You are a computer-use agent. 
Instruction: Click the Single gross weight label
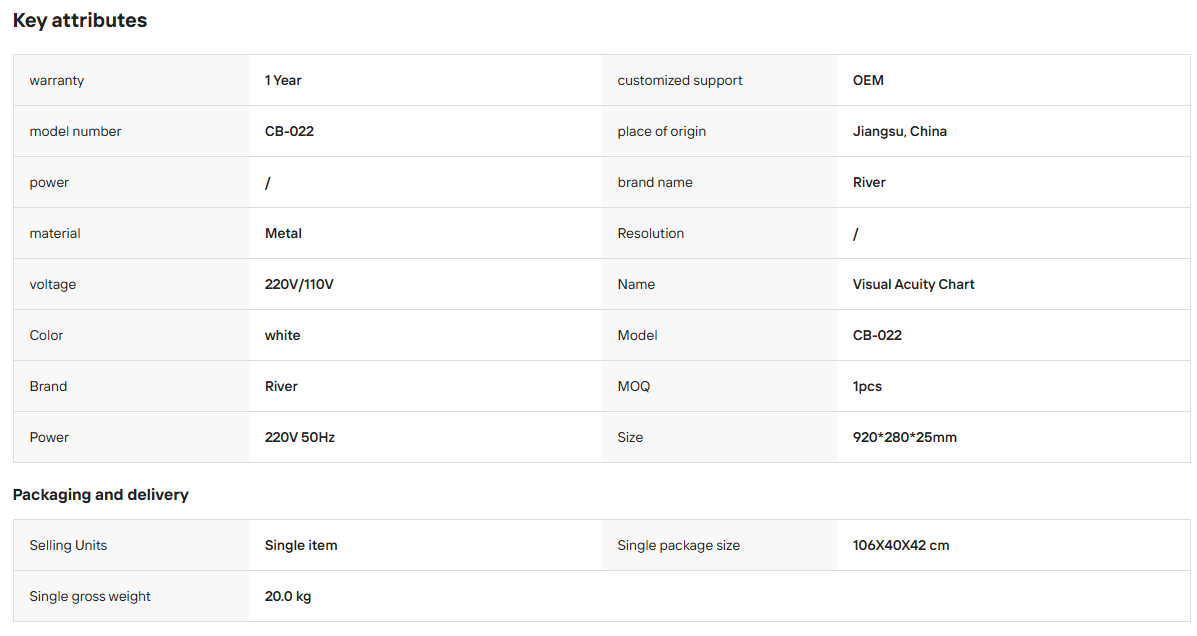point(90,596)
